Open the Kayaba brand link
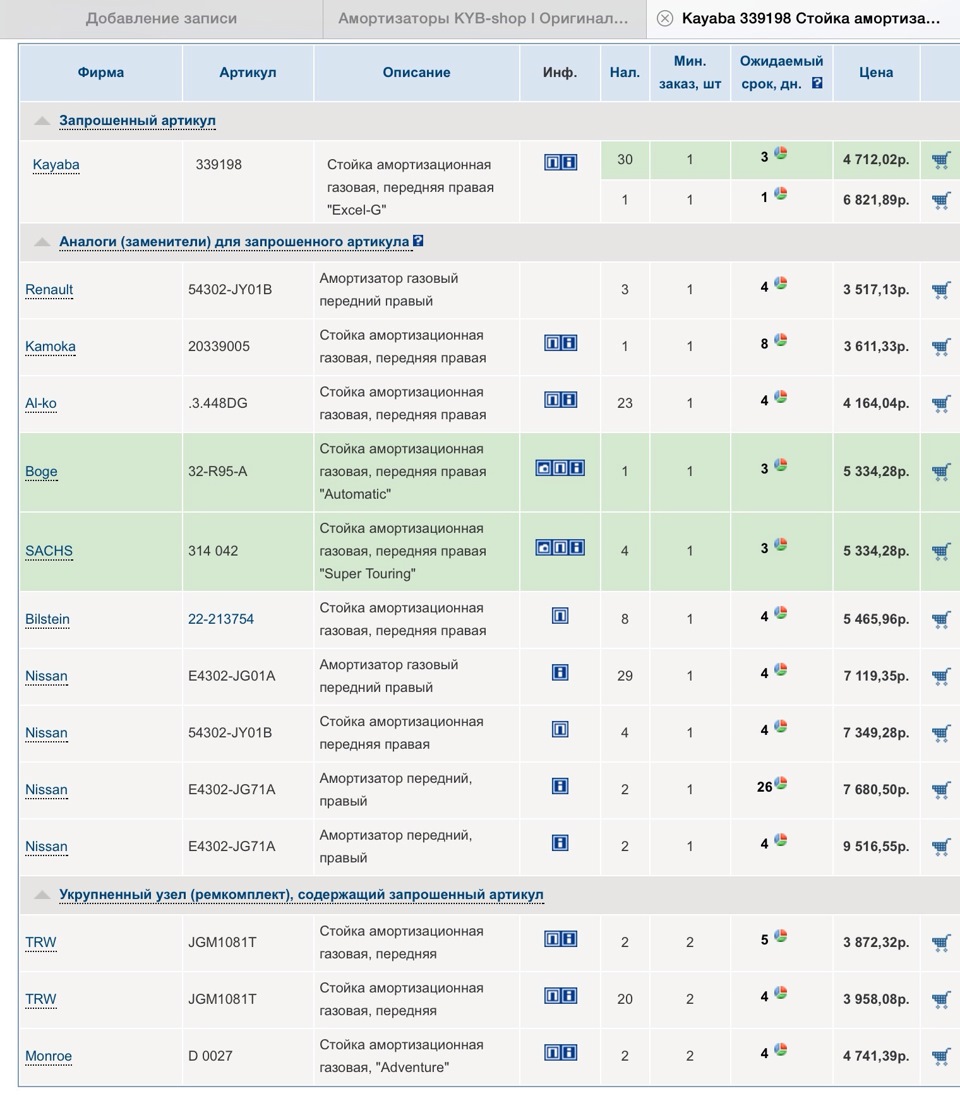This screenshot has width=960, height=1096. (56, 165)
